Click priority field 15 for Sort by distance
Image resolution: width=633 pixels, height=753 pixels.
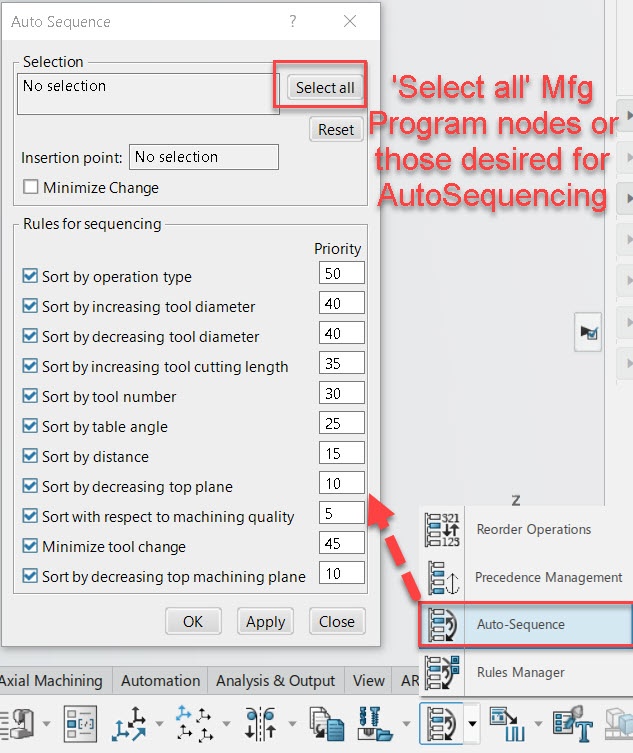click(341, 453)
